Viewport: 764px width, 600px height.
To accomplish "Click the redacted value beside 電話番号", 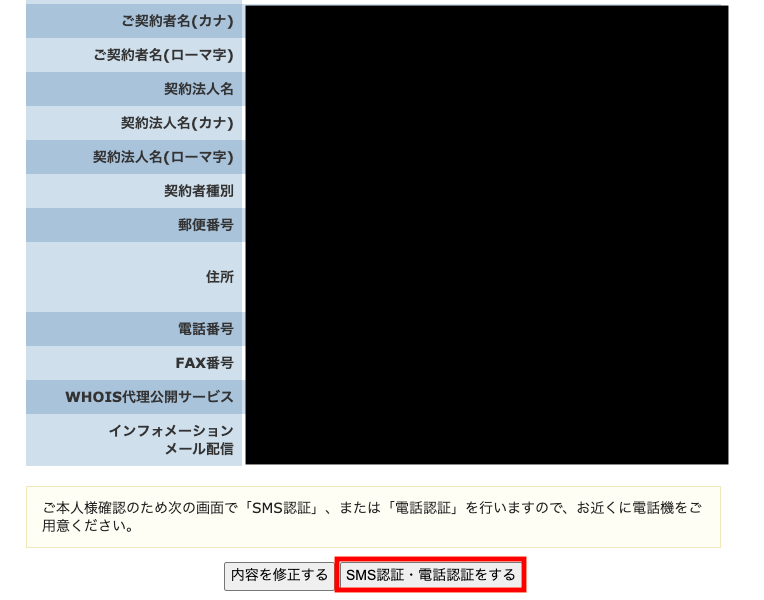I will [x=486, y=329].
